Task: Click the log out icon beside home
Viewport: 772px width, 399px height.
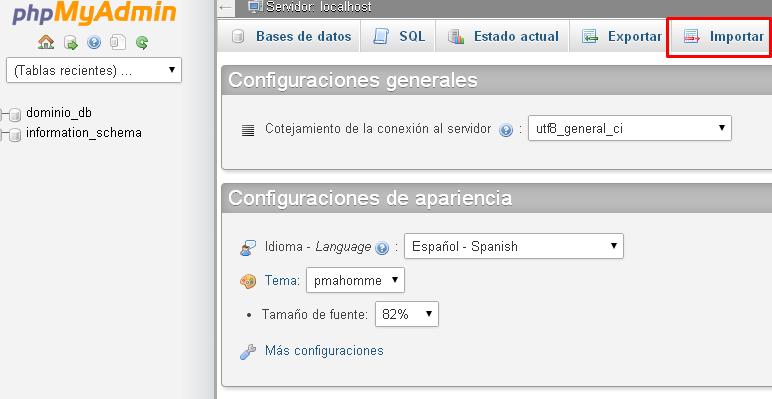Action: (x=70, y=43)
